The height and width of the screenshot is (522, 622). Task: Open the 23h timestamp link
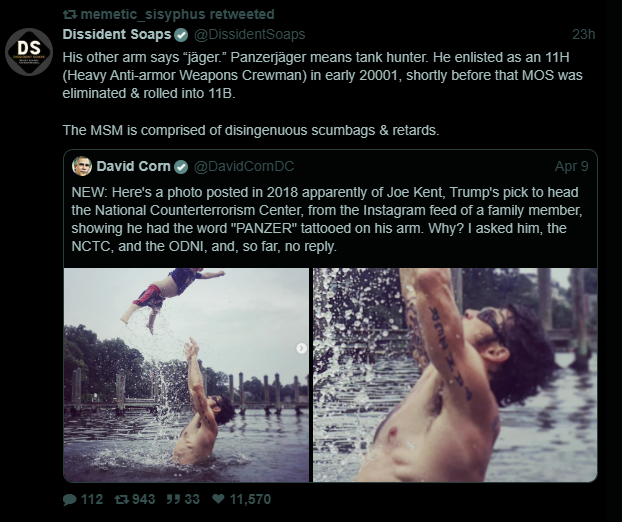point(584,35)
